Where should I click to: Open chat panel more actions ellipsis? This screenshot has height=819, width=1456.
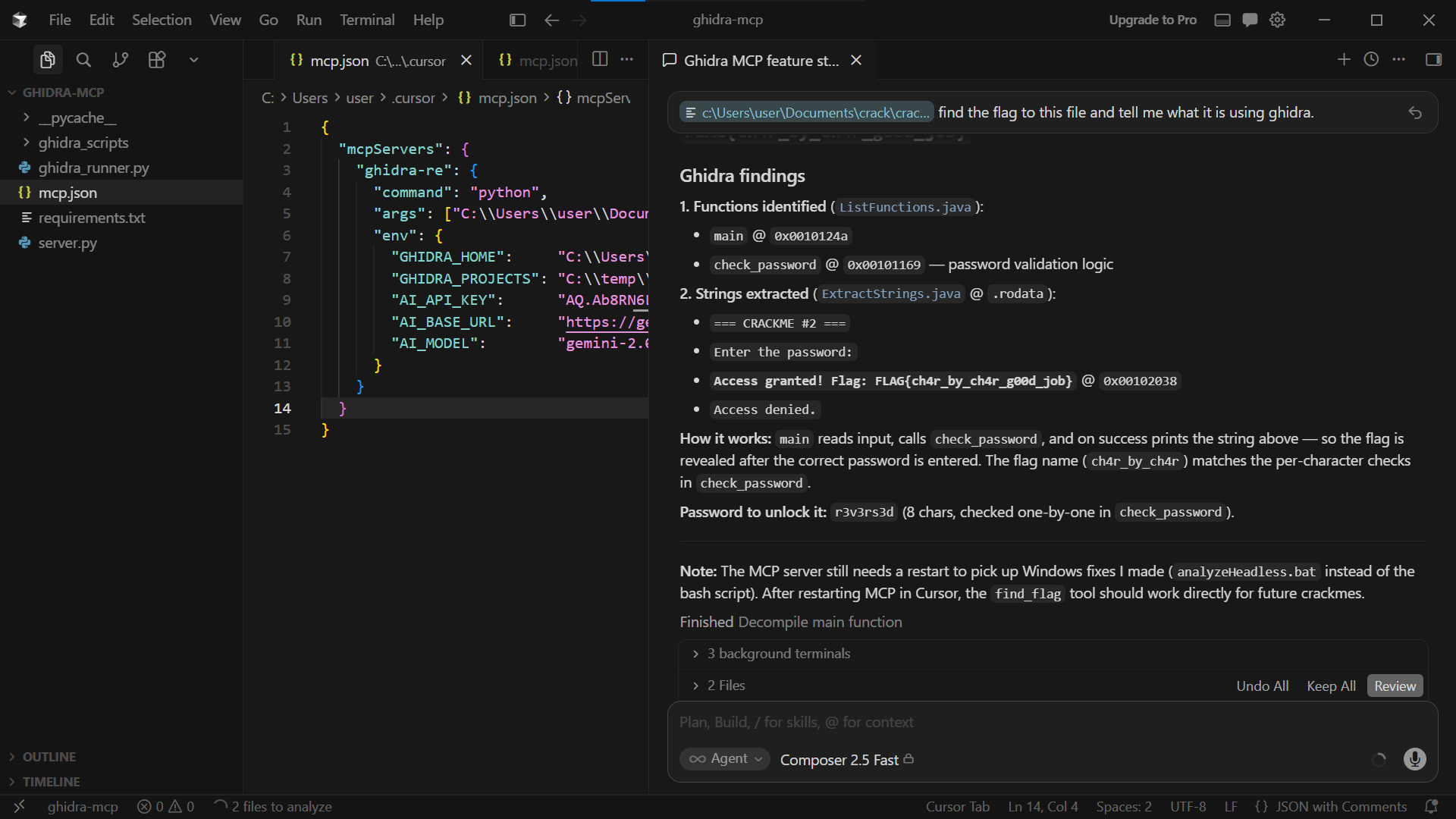click(x=1399, y=59)
